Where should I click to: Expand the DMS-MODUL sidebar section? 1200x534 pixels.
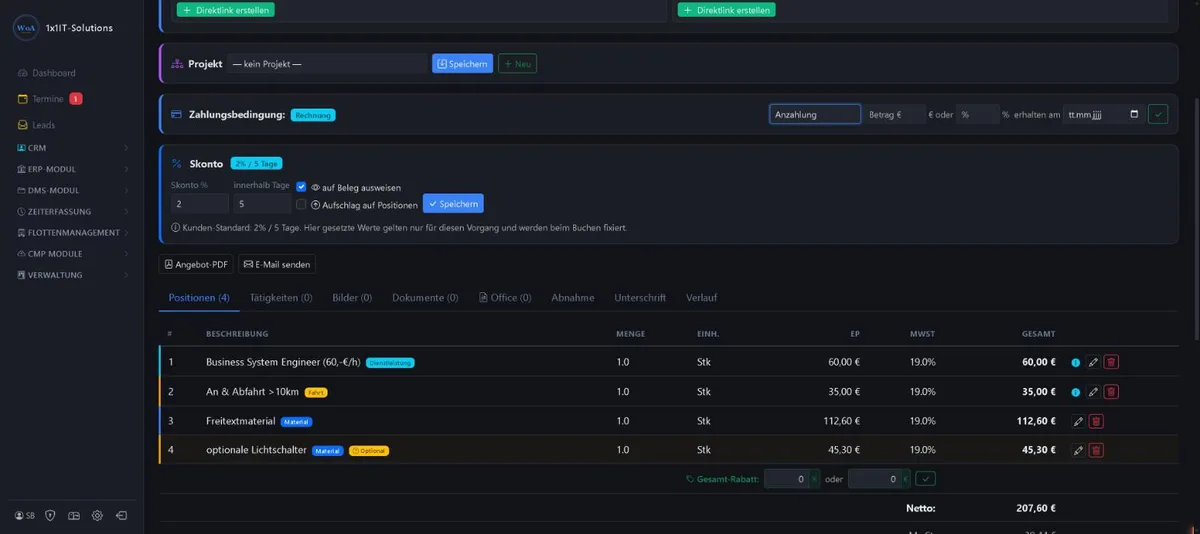73,190
